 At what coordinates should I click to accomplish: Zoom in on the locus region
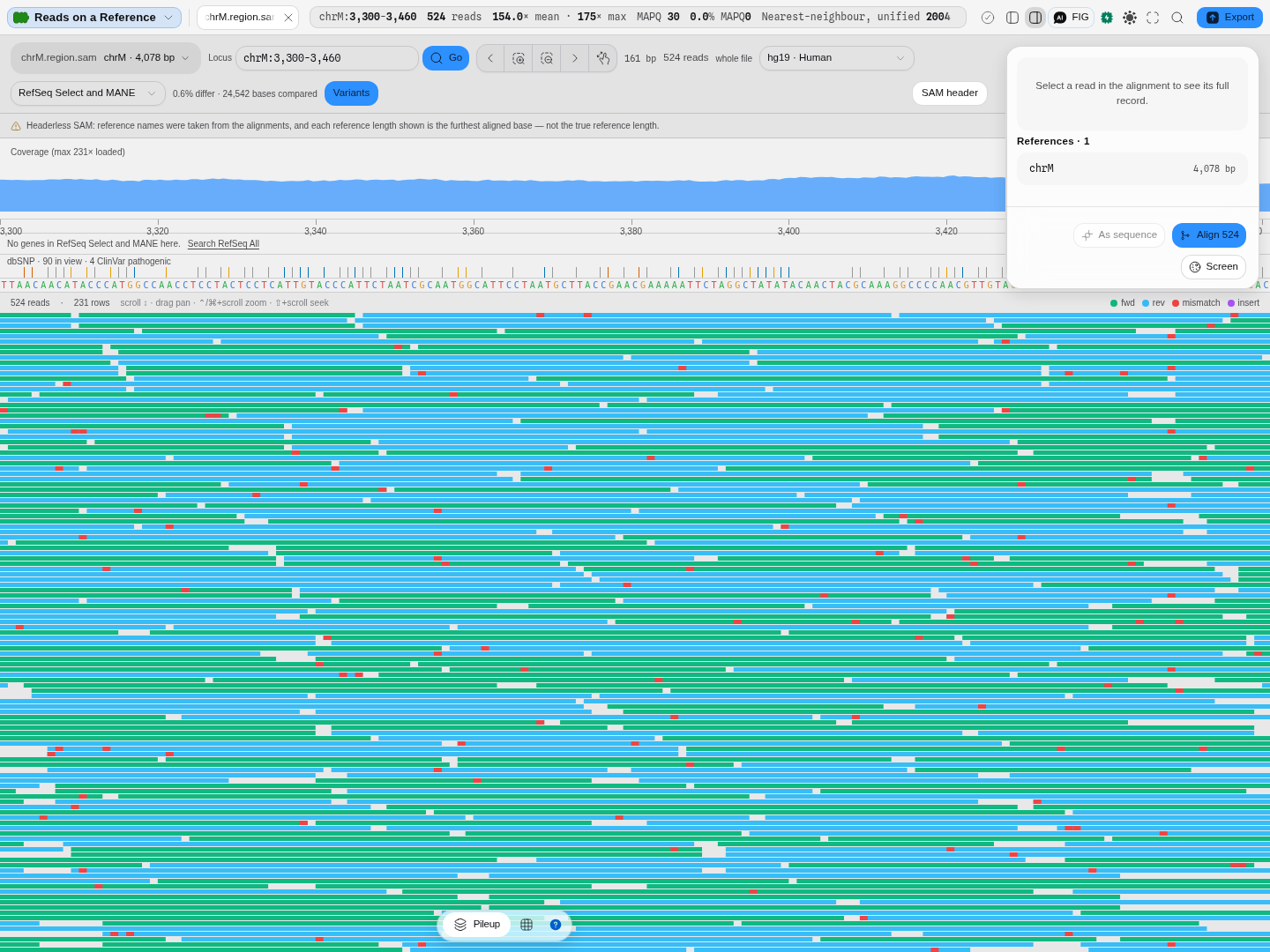point(519,58)
